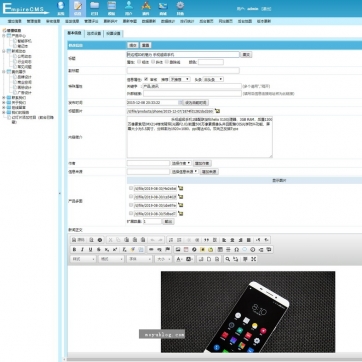This screenshot has height=362, width=362.
Task: Click the underline icon in the editor
Action: coord(91,249)
